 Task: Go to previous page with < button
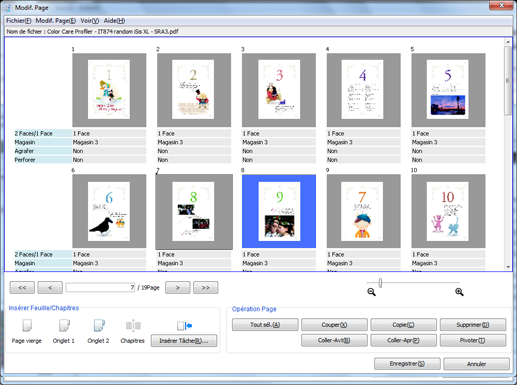[50, 288]
